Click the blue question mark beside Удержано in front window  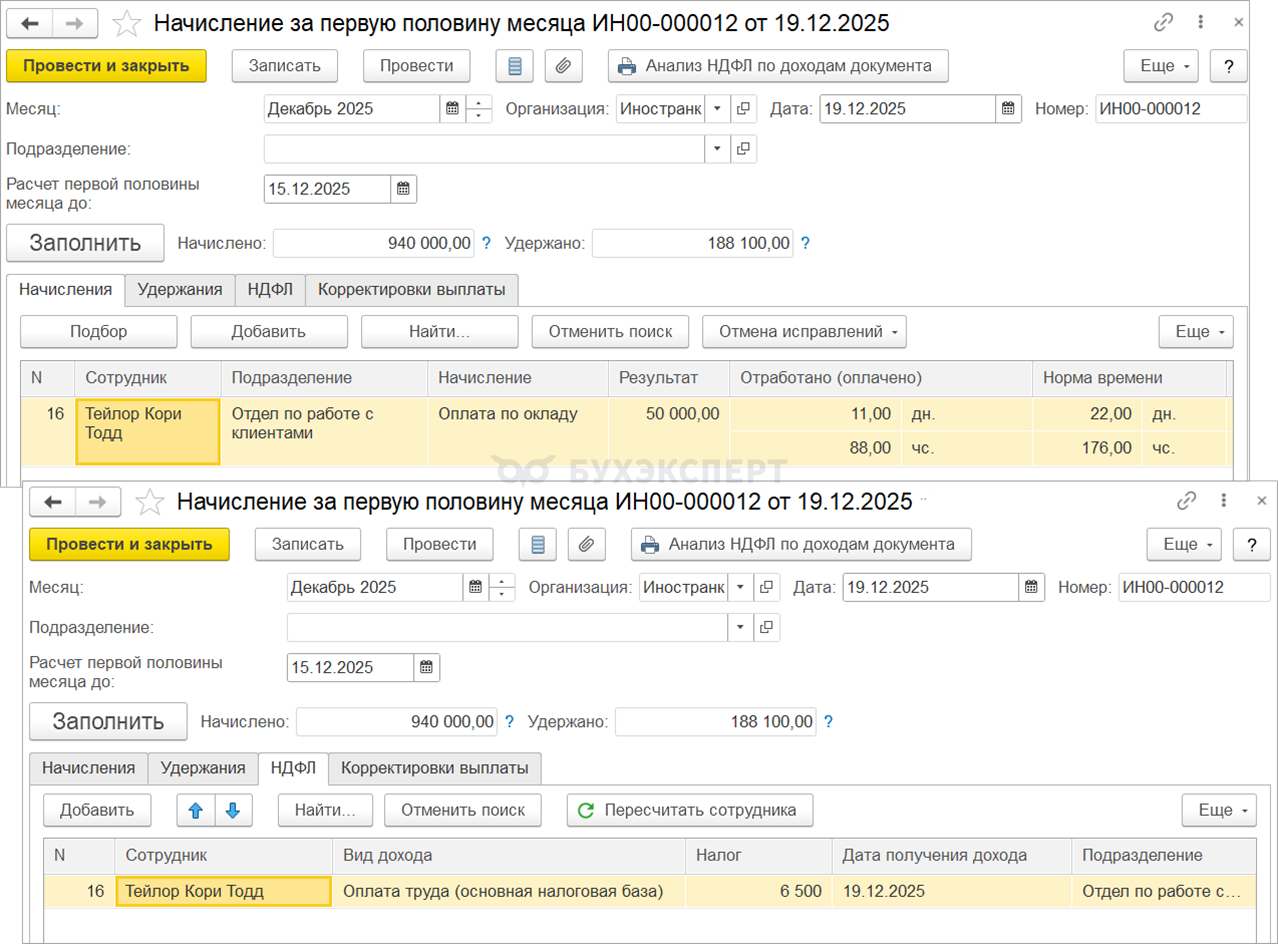(827, 722)
